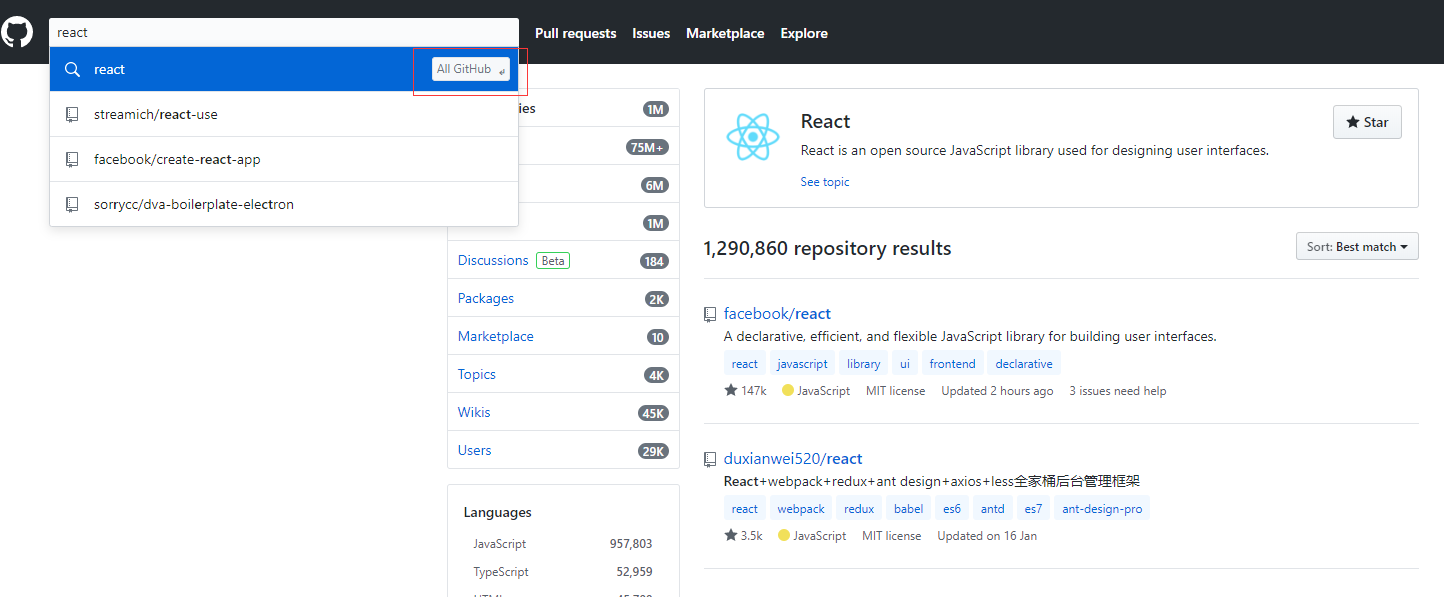Click the javascript tag under facebook/react
This screenshot has width=1444, height=597.
pyautogui.click(x=803, y=364)
